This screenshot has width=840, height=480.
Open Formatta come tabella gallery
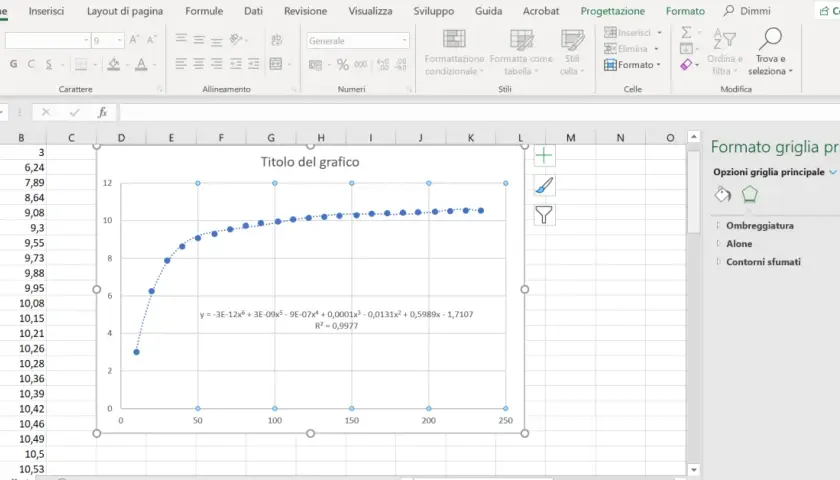coord(521,52)
